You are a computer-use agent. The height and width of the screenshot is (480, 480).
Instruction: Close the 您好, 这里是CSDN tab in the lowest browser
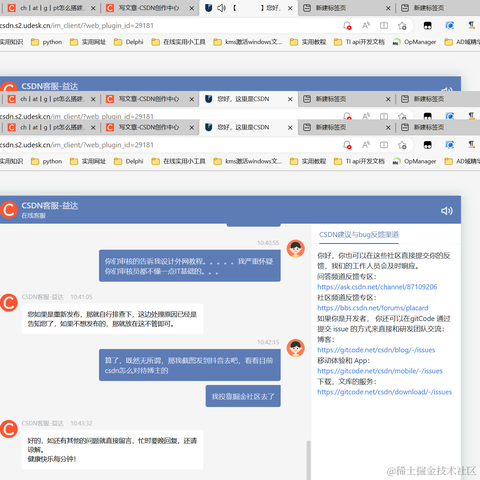pyautogui.click(x=290, y=128)
